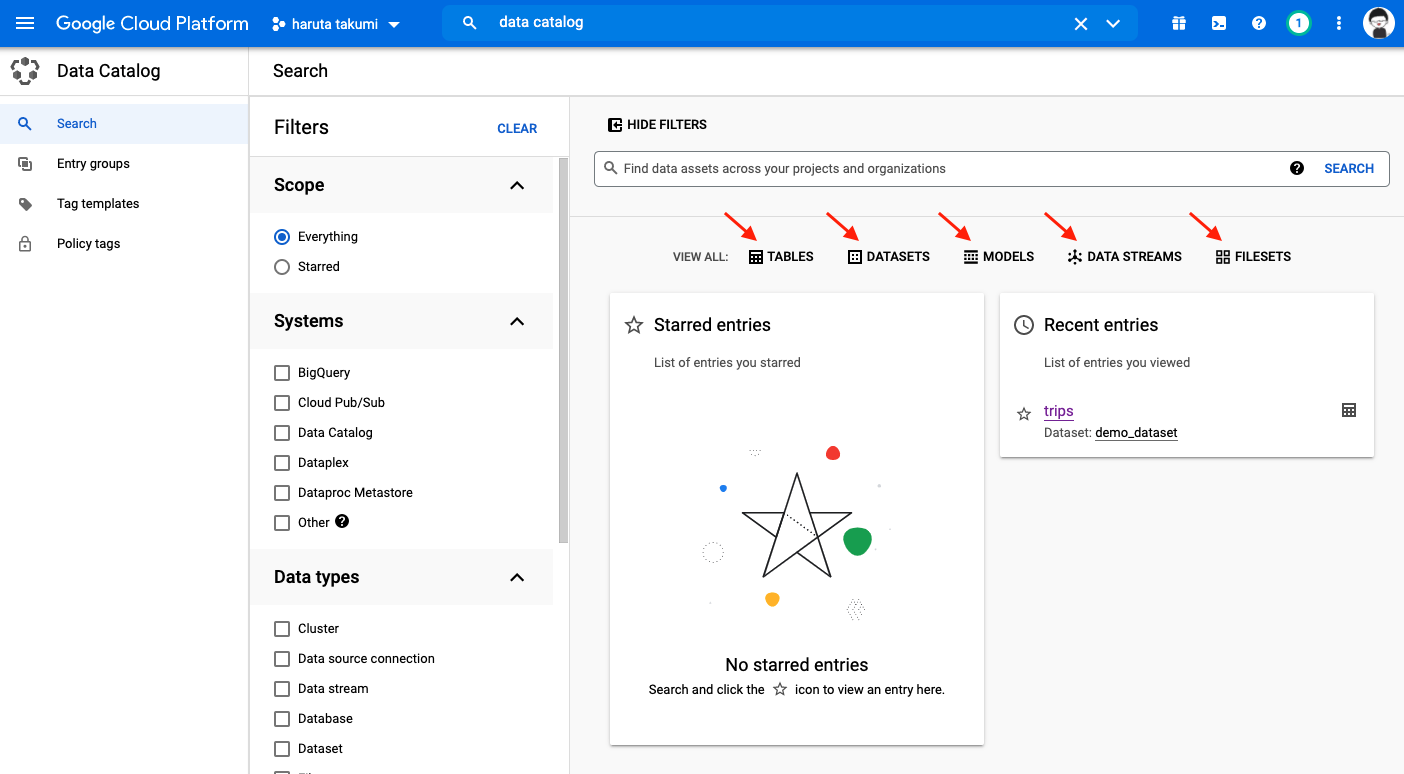The height and width of the screenshot is (774, 1404).
Task: Open Cloud Shell from the top bar
Action: tap(1218, 22)
